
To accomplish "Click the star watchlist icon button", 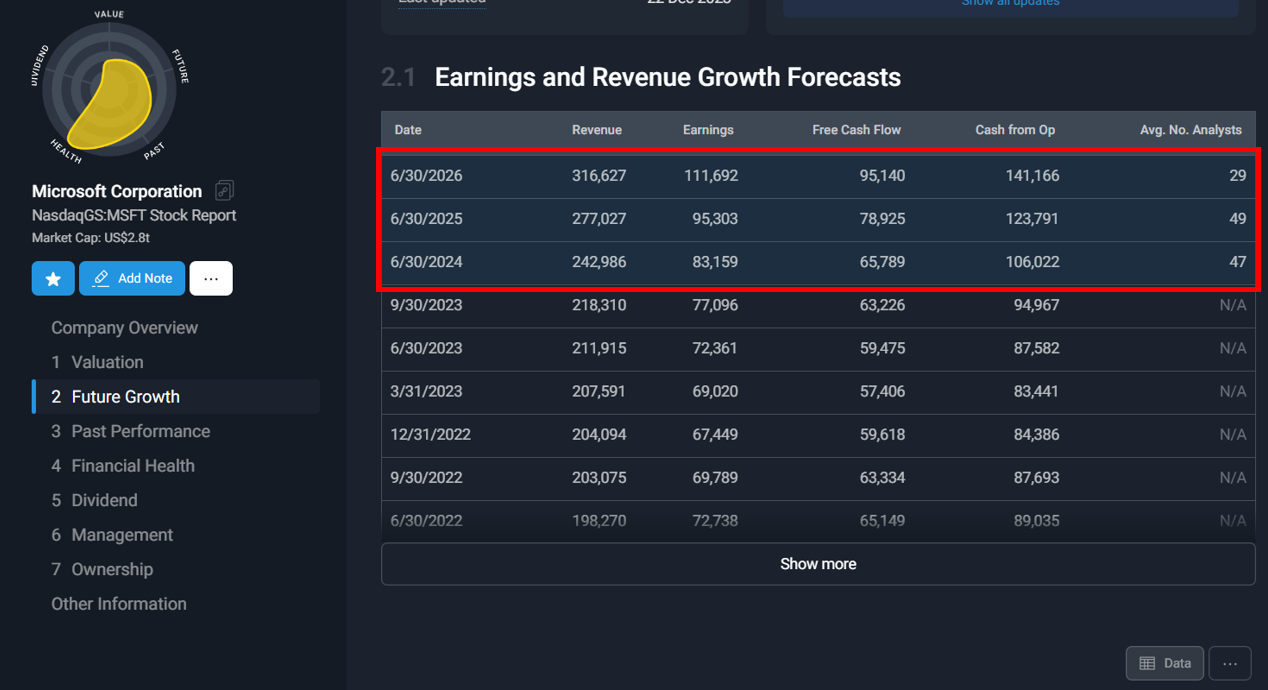I will coord(53,279).
